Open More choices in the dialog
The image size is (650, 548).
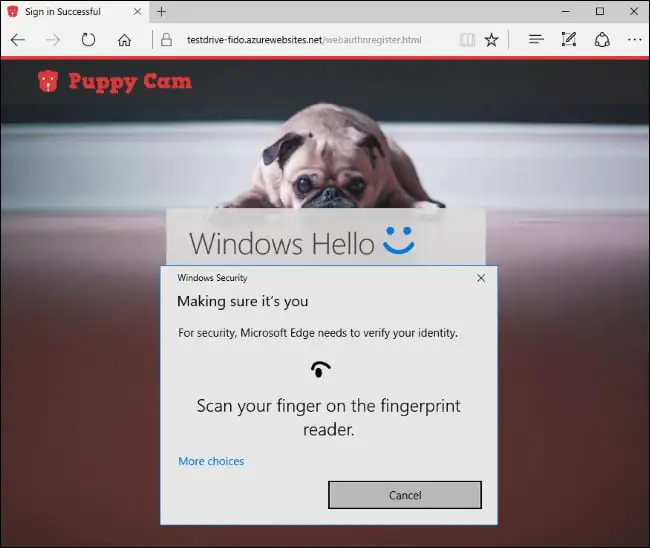click(211, 461)
